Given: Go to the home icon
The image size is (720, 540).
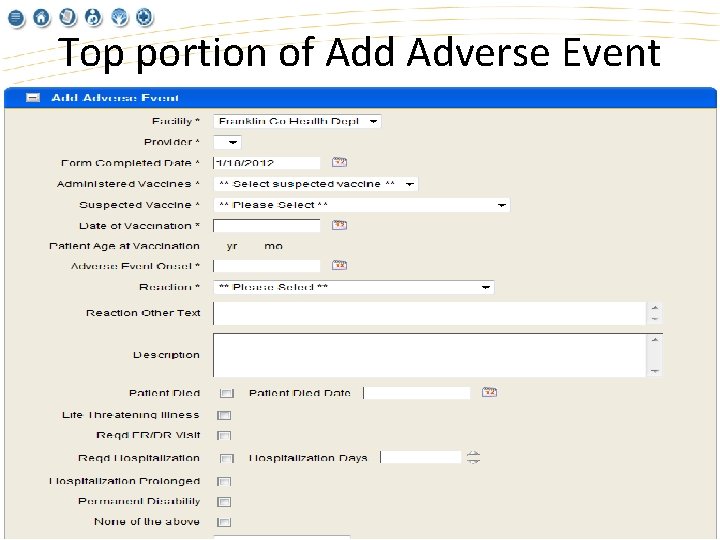Looking at the screenshot, I should pyautogui.click(x=41, y=18).
